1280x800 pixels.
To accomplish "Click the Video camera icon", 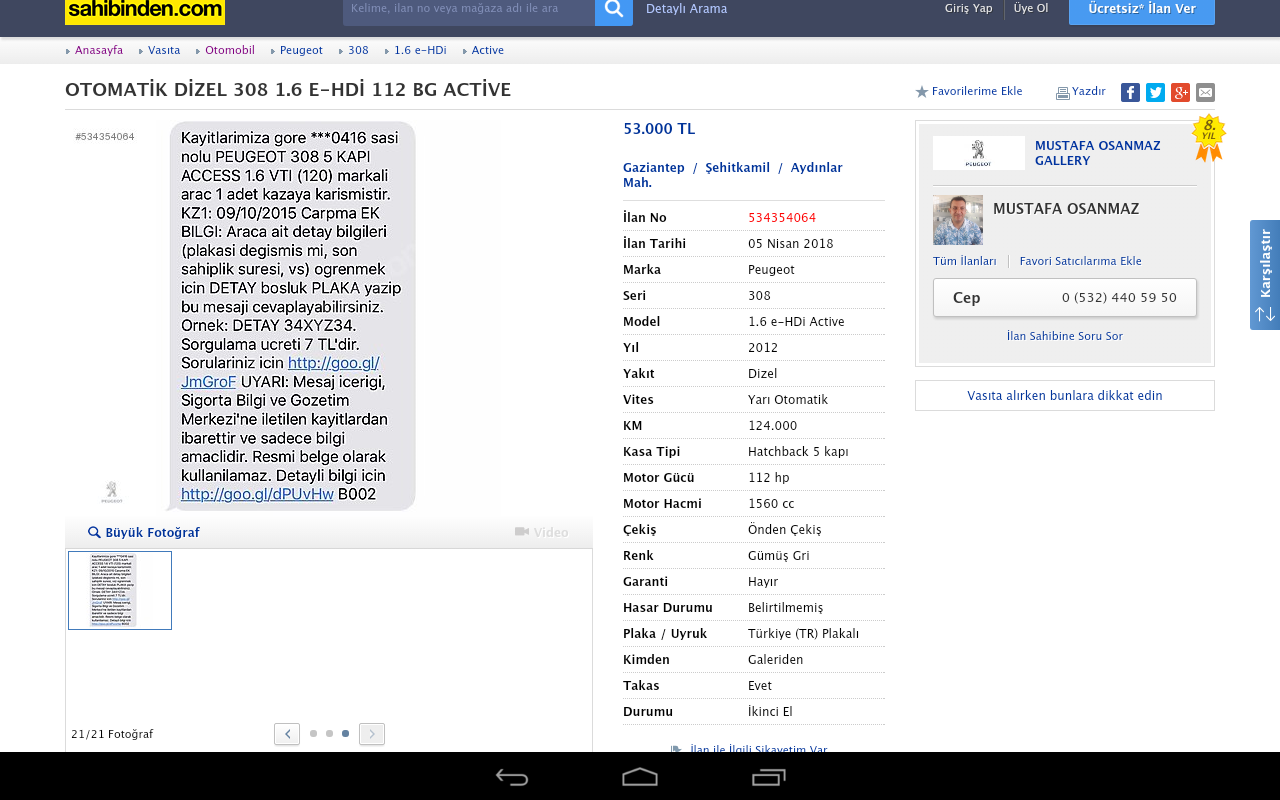I will (x=521, y=532).
